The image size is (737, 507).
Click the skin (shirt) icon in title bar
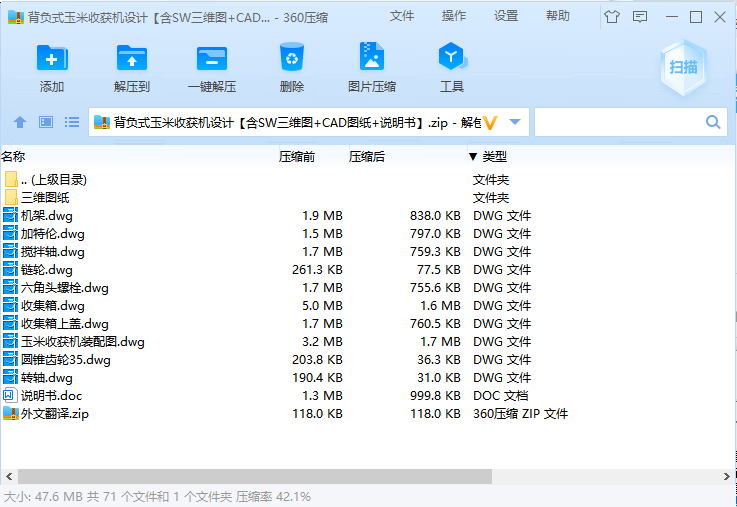tap(612, 17)
